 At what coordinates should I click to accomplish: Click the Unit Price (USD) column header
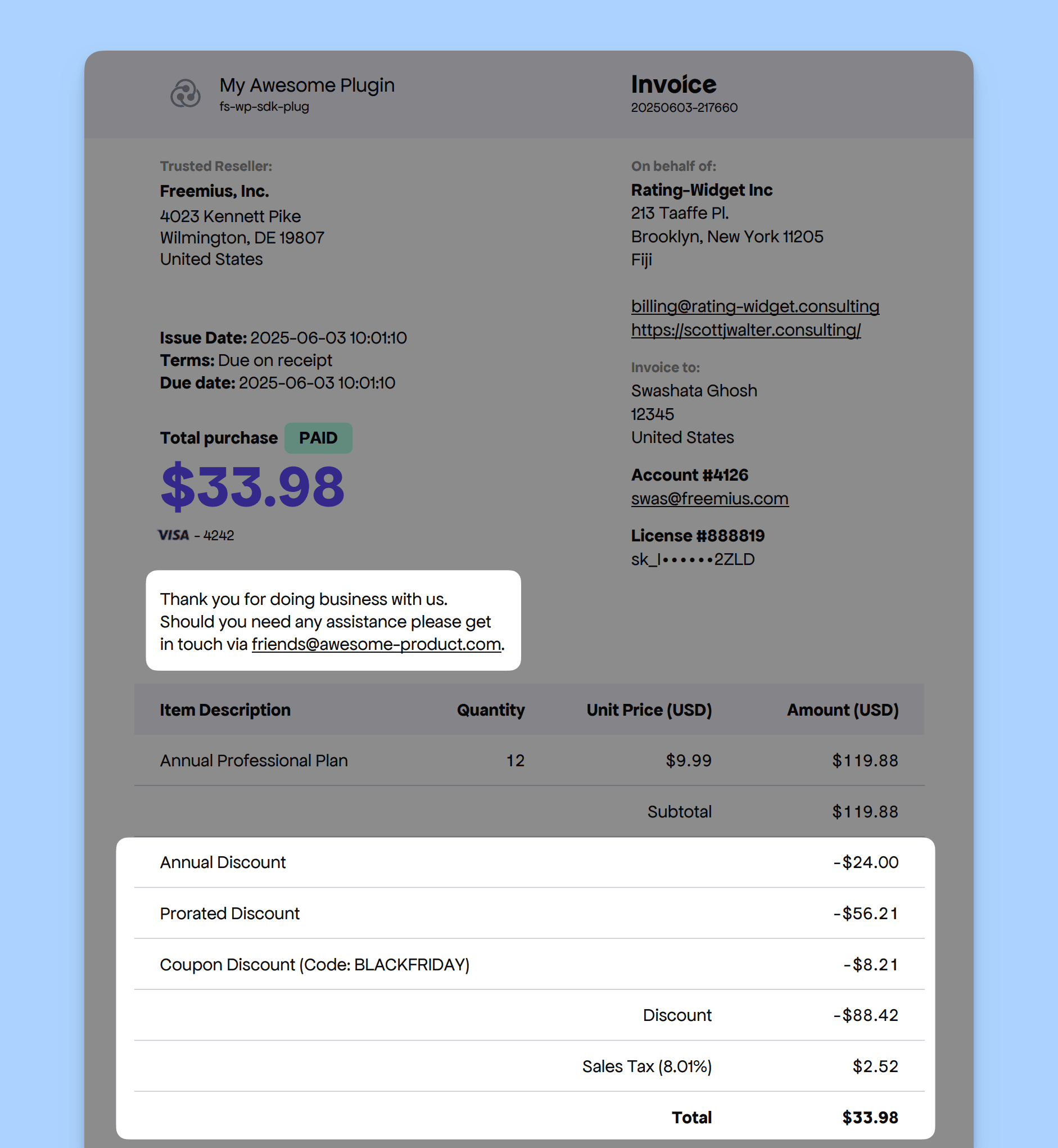pyautogui.click(x=649, y=710)
